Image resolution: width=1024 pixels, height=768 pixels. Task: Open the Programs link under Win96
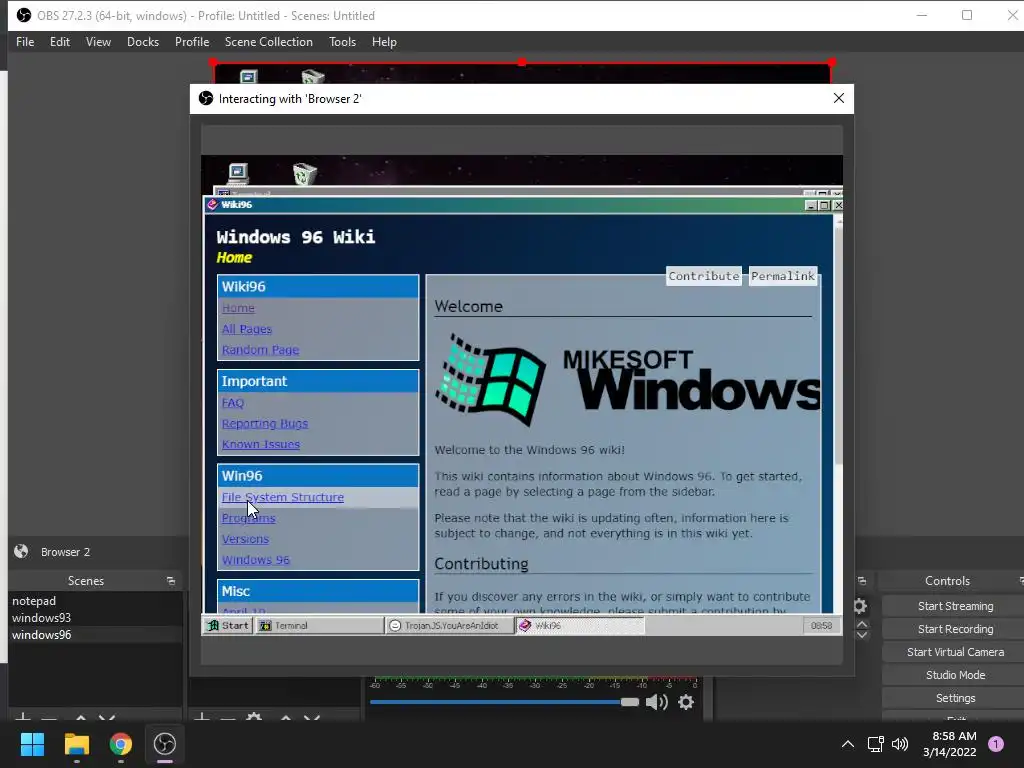click(x=248, y=519)
